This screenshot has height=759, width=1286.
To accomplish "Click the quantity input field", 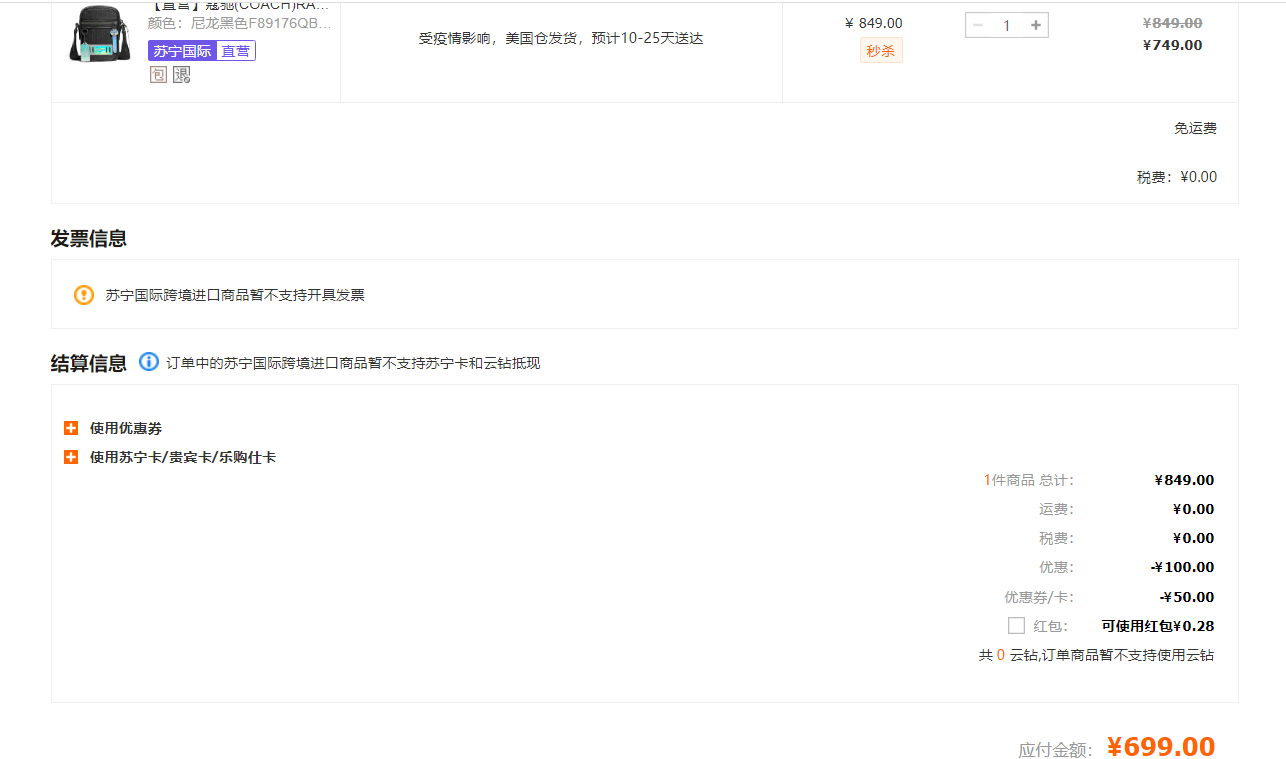I will (1007, 25).
